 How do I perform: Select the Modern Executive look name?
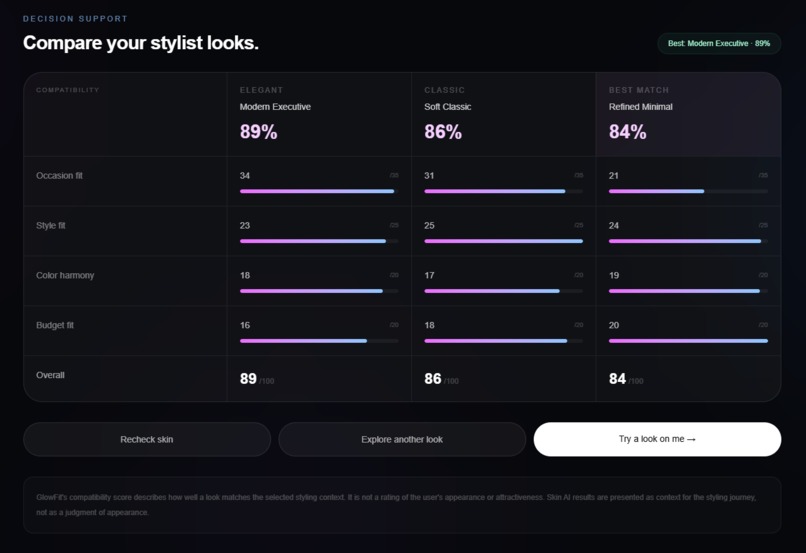(275, 107)
